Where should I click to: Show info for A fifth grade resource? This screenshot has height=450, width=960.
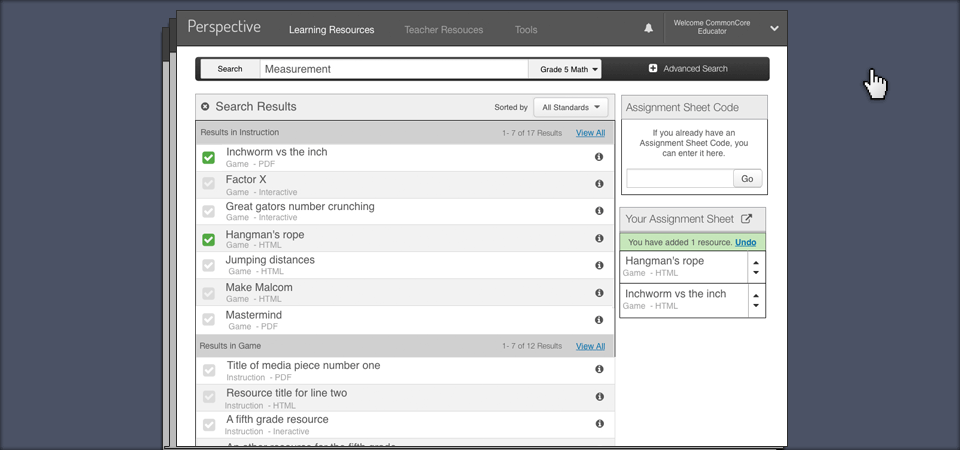point(599,424)
